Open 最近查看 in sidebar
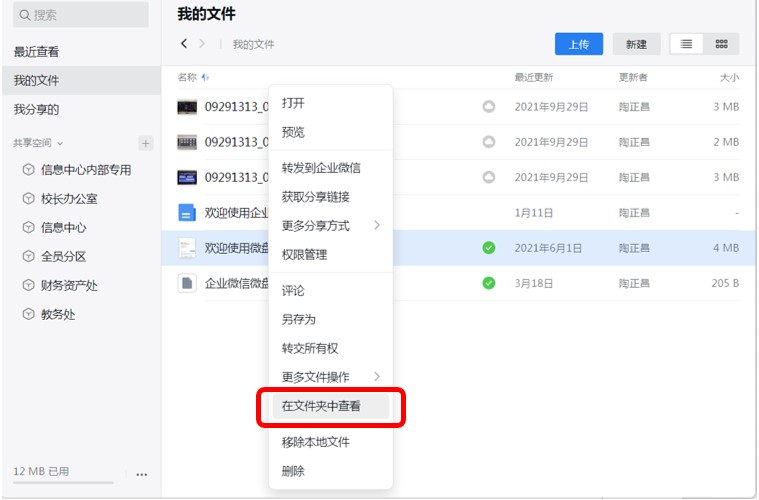This screenshot has width=759, height=500. coord(36,51)
